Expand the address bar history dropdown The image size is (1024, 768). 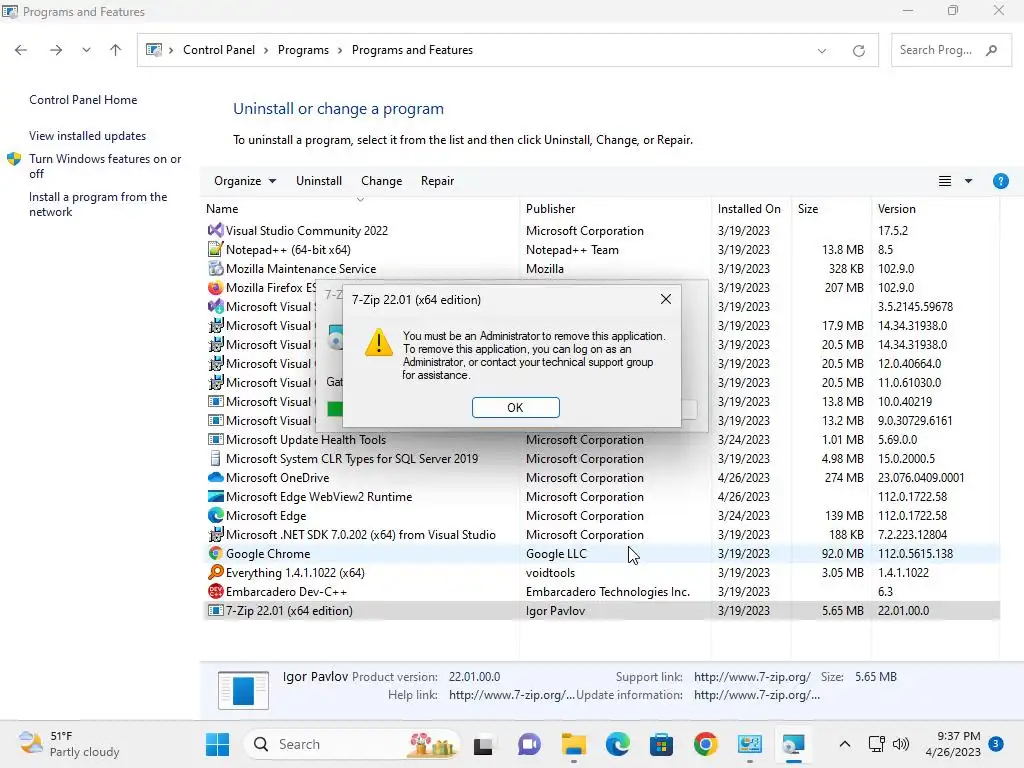click(822, 50)
